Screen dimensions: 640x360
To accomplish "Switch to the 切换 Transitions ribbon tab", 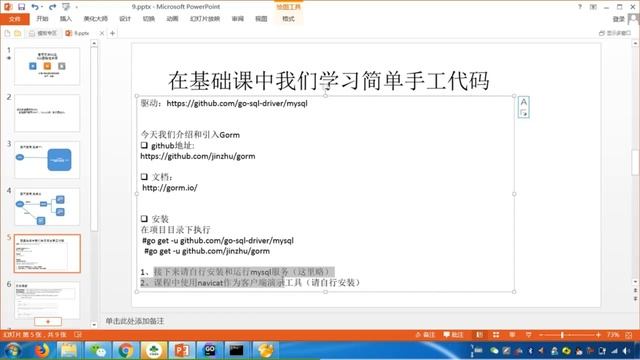I will click(x=149, y=19).
